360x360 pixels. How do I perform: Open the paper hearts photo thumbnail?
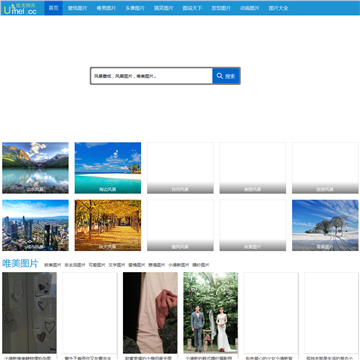click(x=29, y=313)
